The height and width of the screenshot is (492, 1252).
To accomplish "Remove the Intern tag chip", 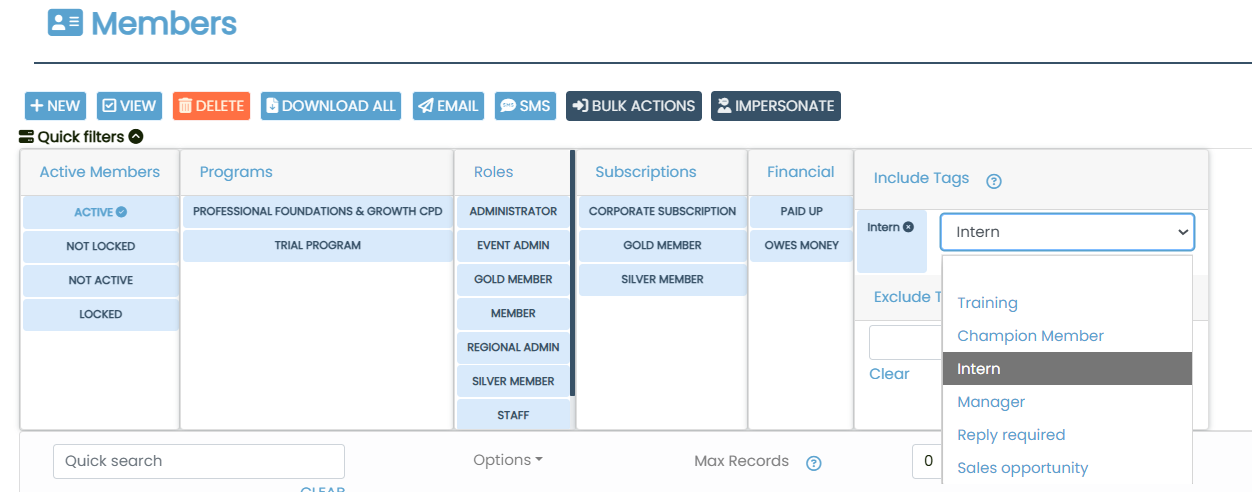I will [x=908, y=227].
